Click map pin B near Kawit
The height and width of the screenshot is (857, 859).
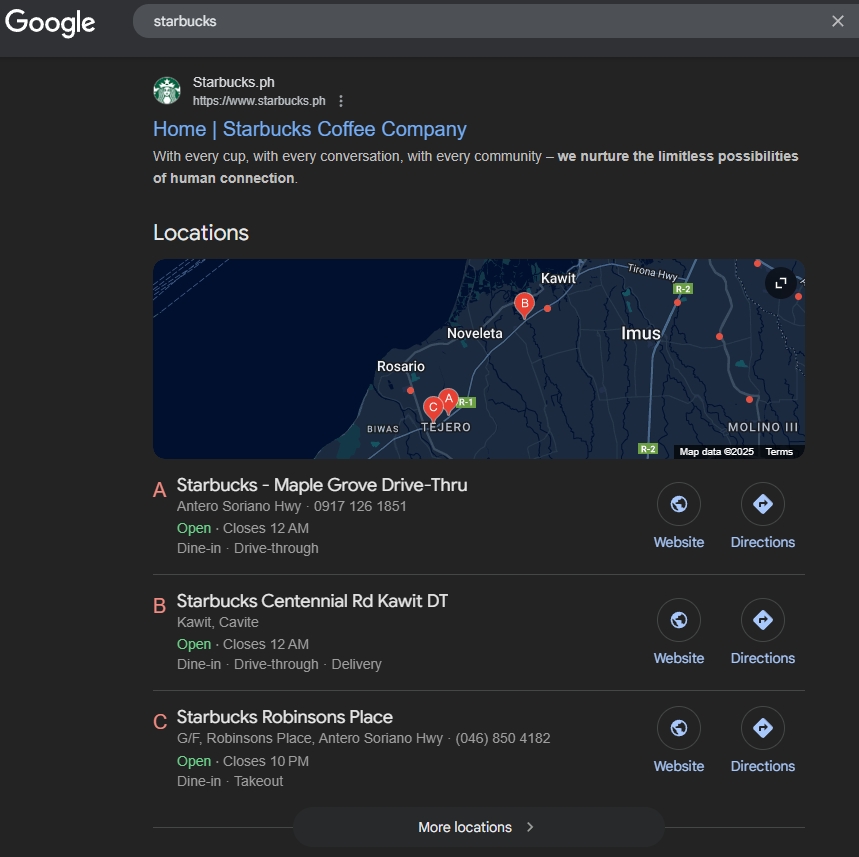[523, 303]
